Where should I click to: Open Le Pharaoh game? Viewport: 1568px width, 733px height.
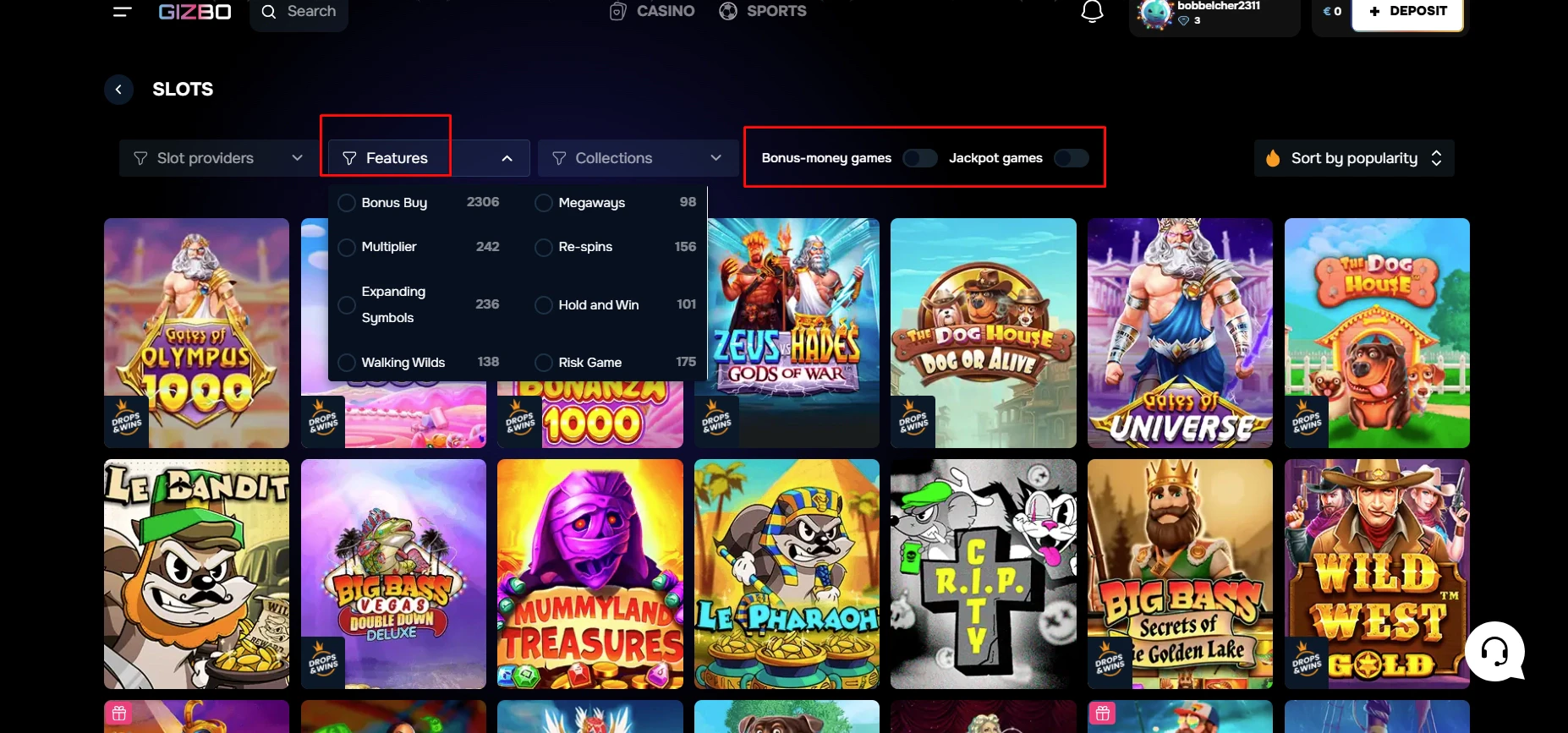[787, 574]
